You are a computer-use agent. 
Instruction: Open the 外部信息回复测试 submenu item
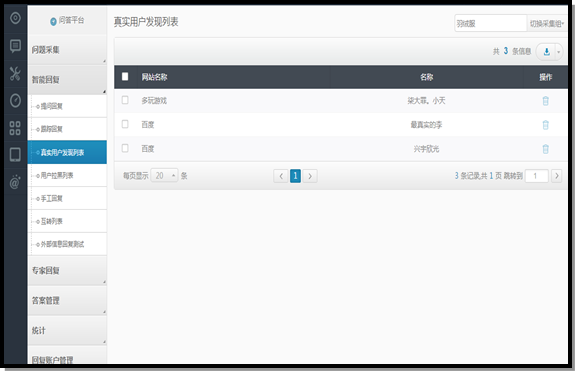click(x=67, y=244)
